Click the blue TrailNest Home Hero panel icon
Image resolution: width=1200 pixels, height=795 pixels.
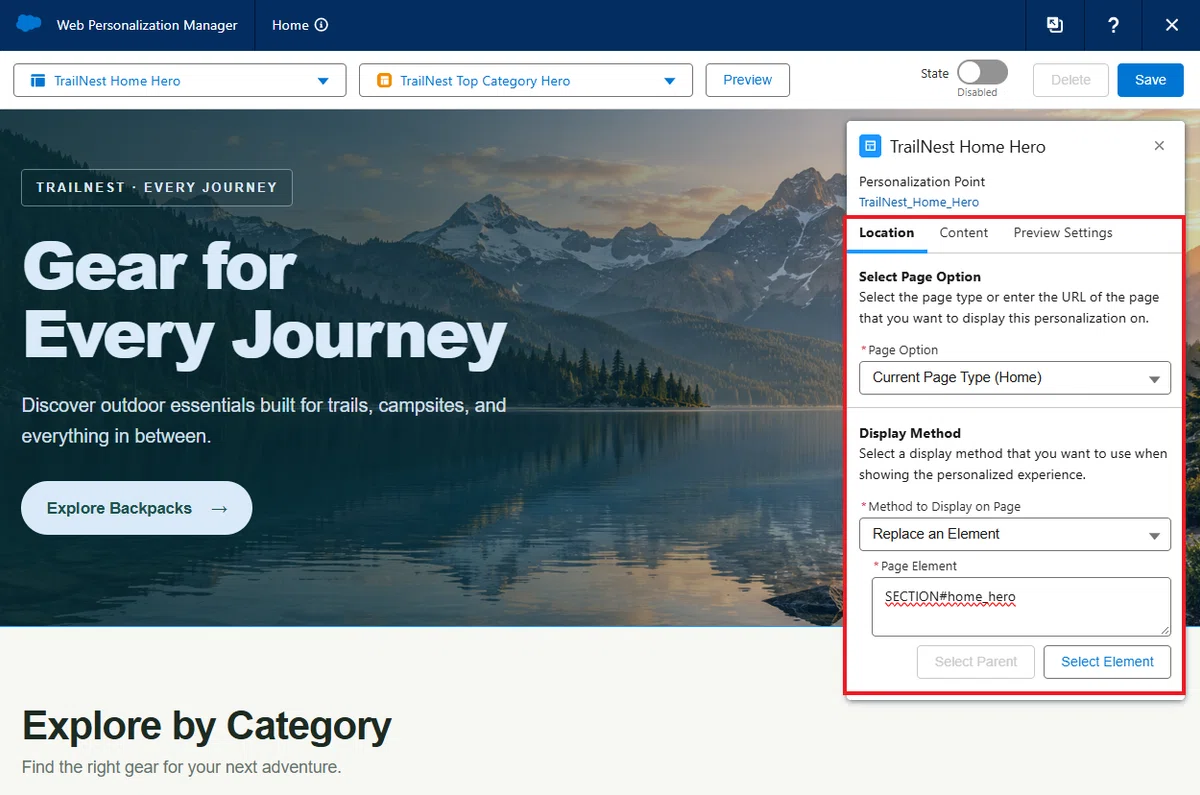[870, 146]
